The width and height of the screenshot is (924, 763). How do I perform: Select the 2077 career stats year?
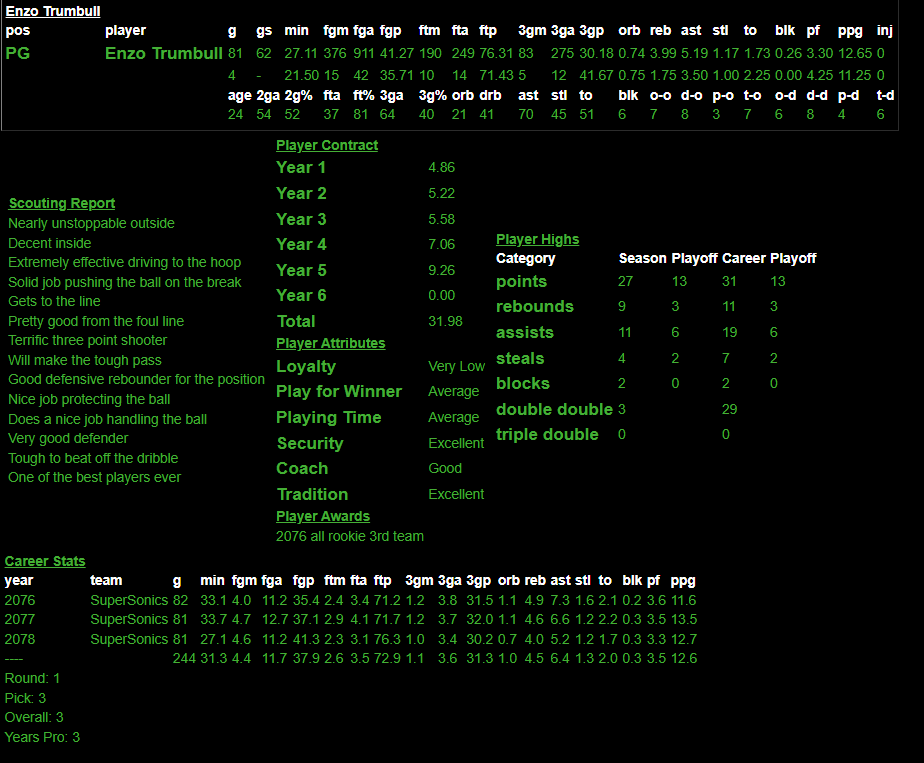(20, 619)
